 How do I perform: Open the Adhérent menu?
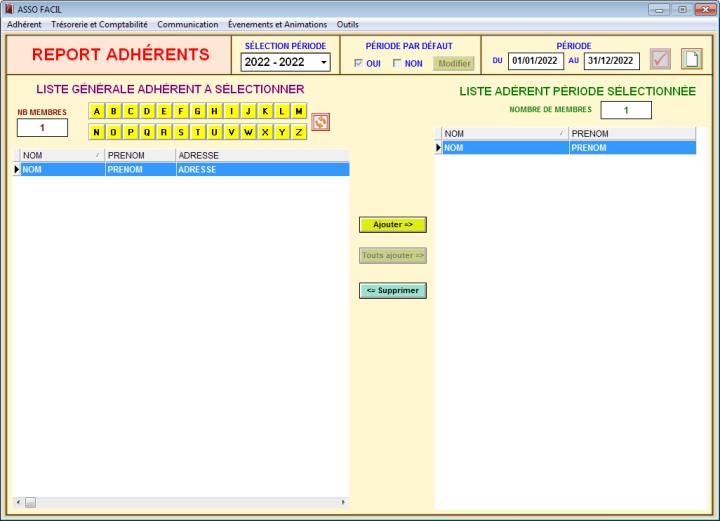pyautogui.click(x=24, y=24)
